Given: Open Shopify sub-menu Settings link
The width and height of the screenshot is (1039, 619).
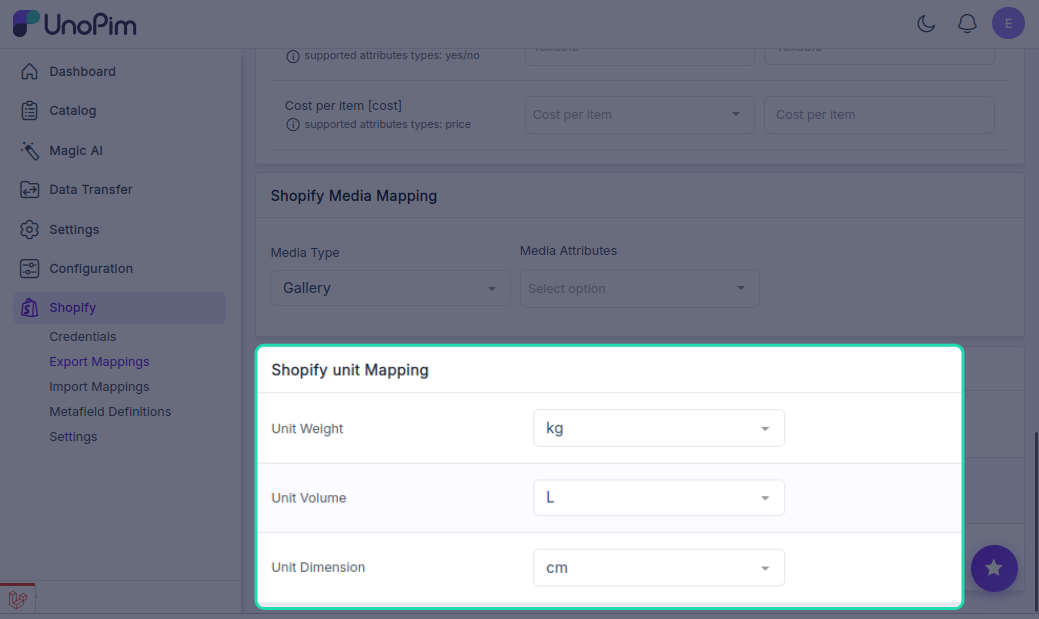Looking at the screenshot, I should [x=73, y=437].
